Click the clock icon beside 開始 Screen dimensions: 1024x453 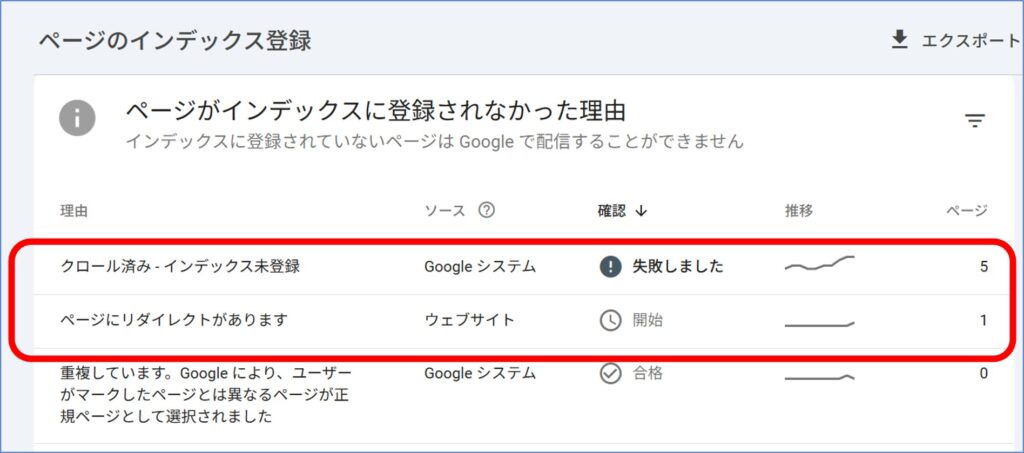610,320
